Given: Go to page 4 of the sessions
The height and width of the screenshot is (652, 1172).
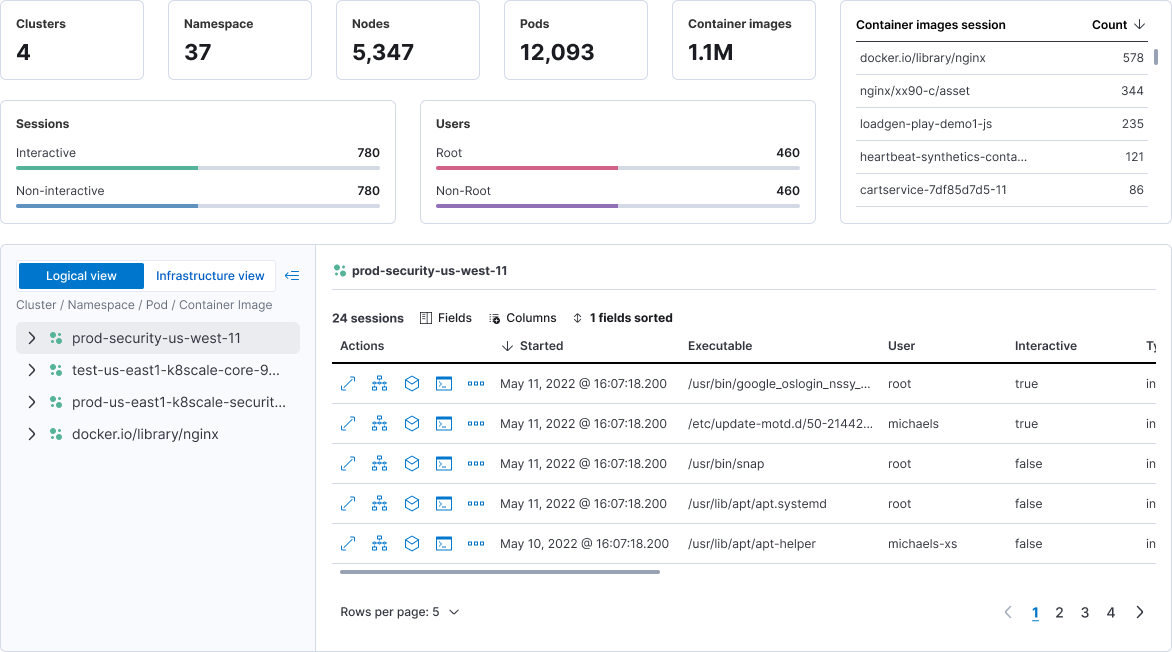Looking at the screenshot, I should (x=1111, y=613).
